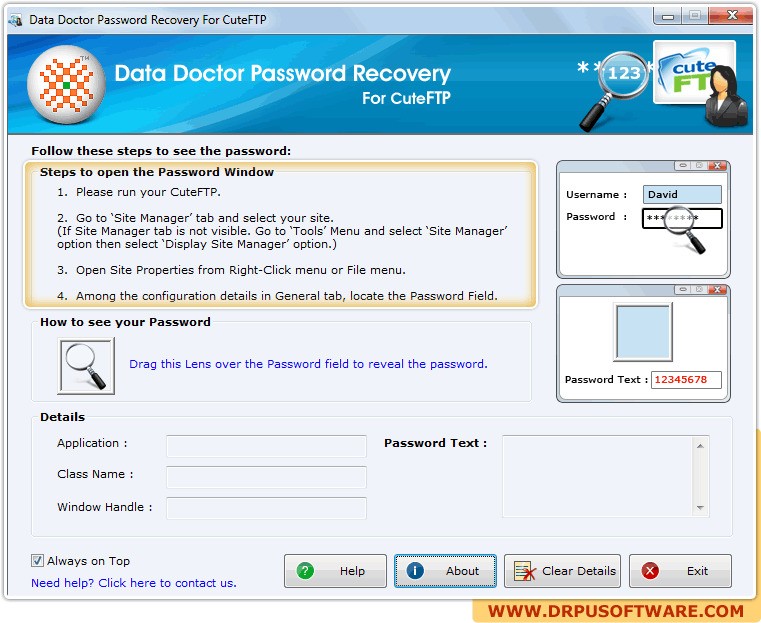Click the Class Name text field

(x=266, y=477)
